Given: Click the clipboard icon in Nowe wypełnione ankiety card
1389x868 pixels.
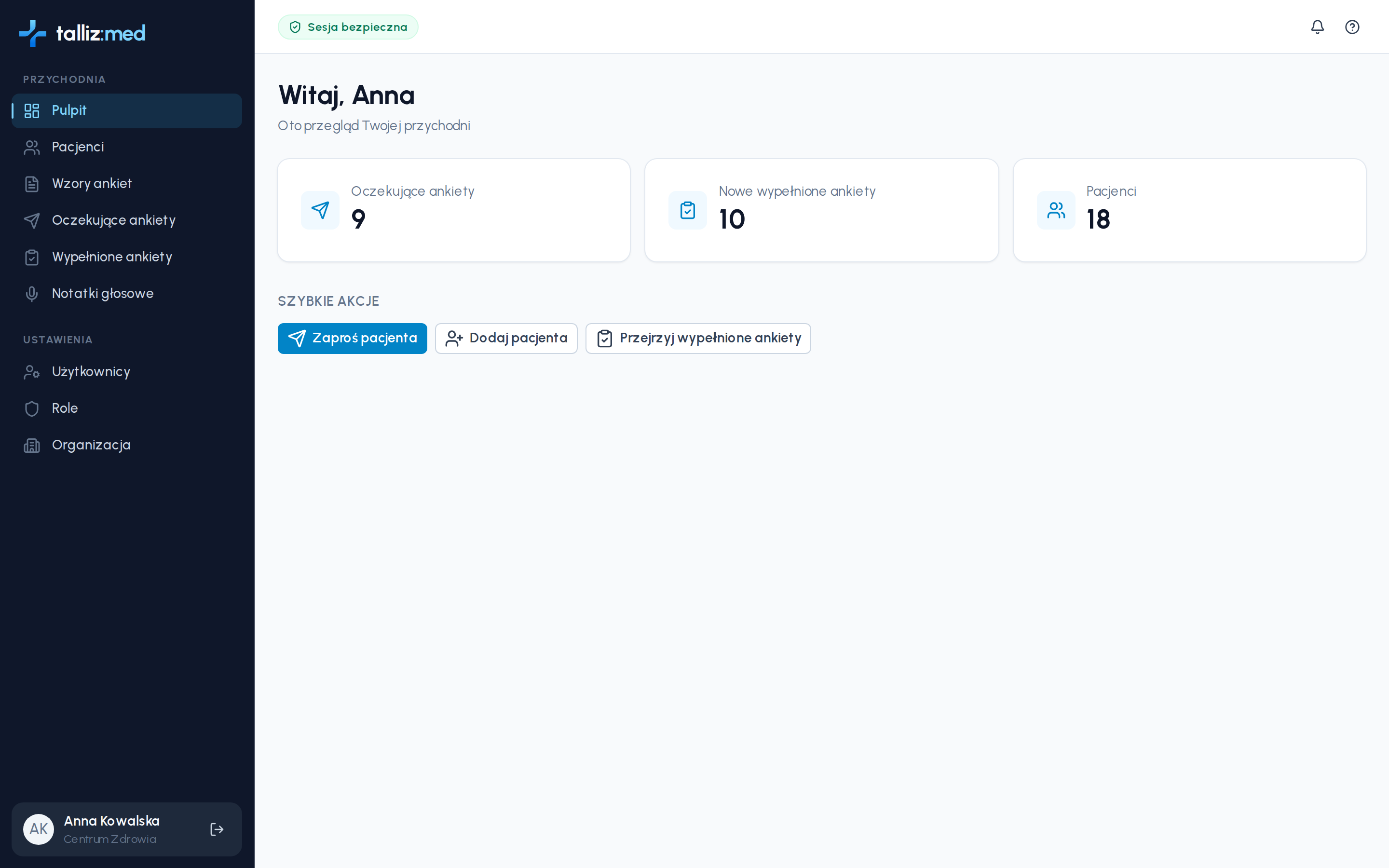Looking at the screenshot, I should point(688,210).
